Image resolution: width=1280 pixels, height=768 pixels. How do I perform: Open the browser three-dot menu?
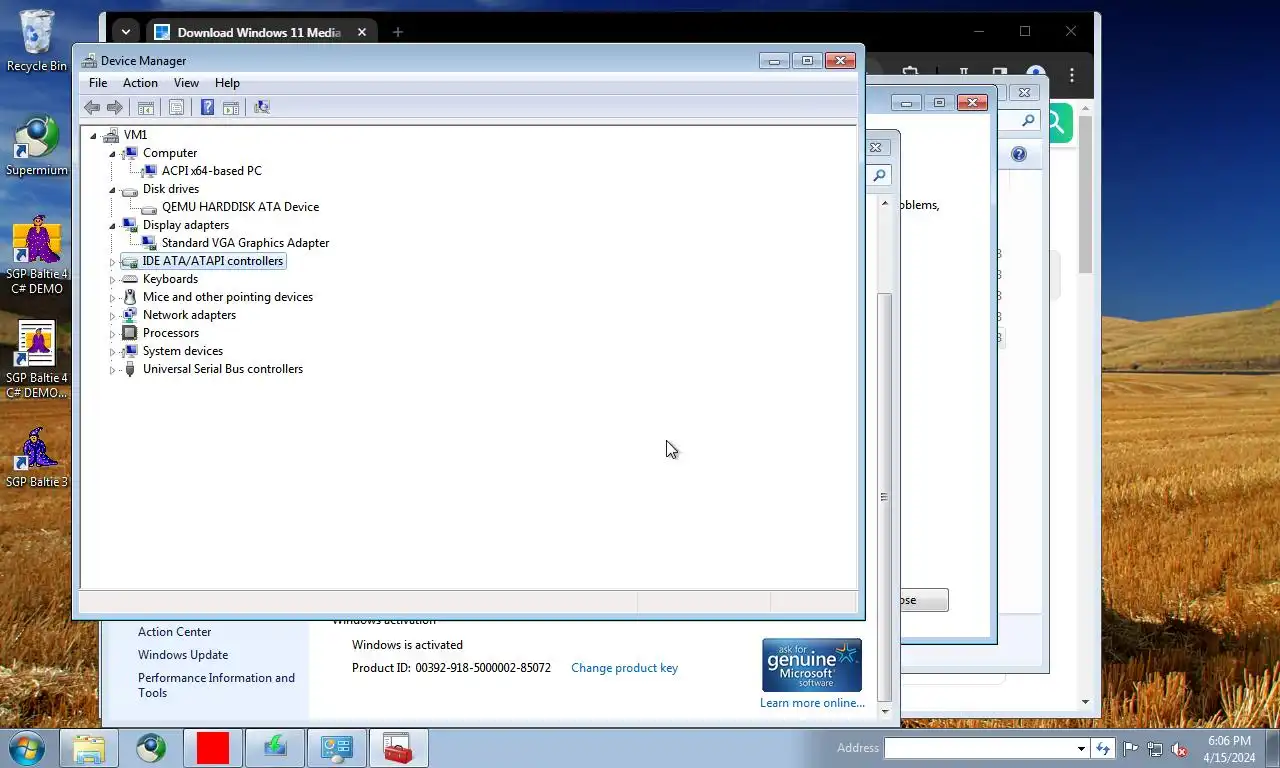(1072, 75)
